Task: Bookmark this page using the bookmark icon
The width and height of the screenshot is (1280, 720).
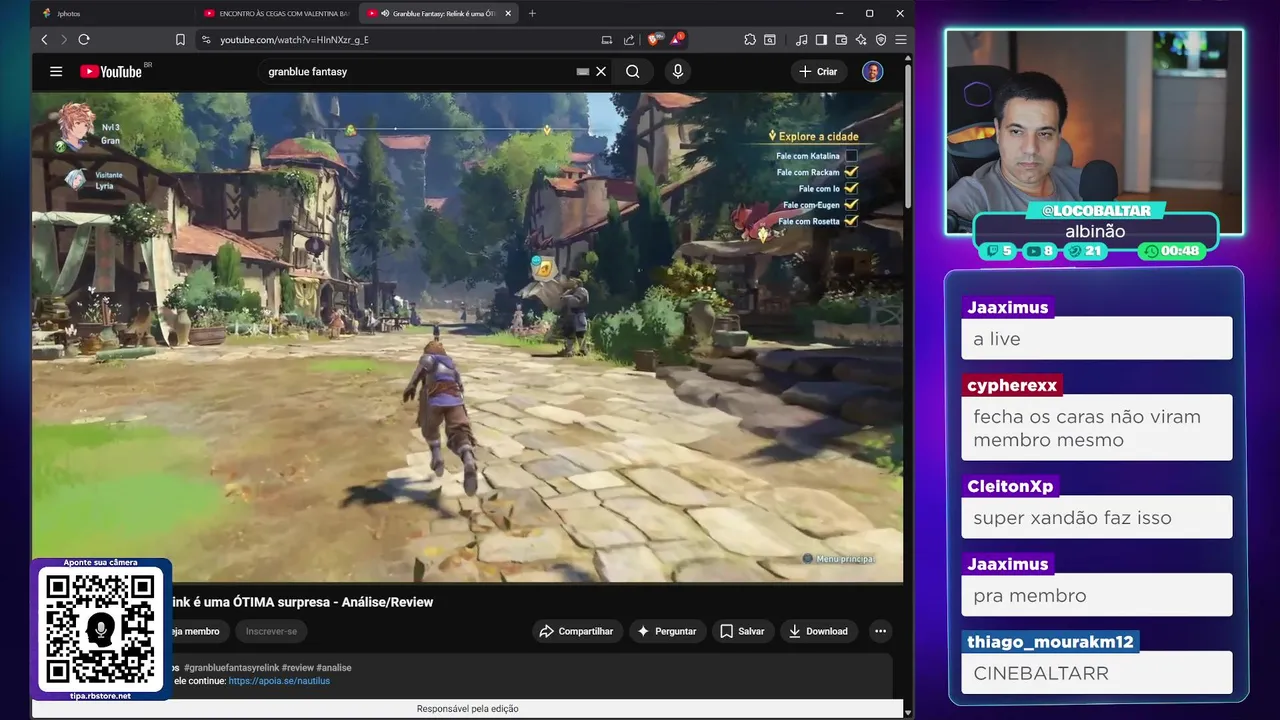Action: click(x=180, y=39)
